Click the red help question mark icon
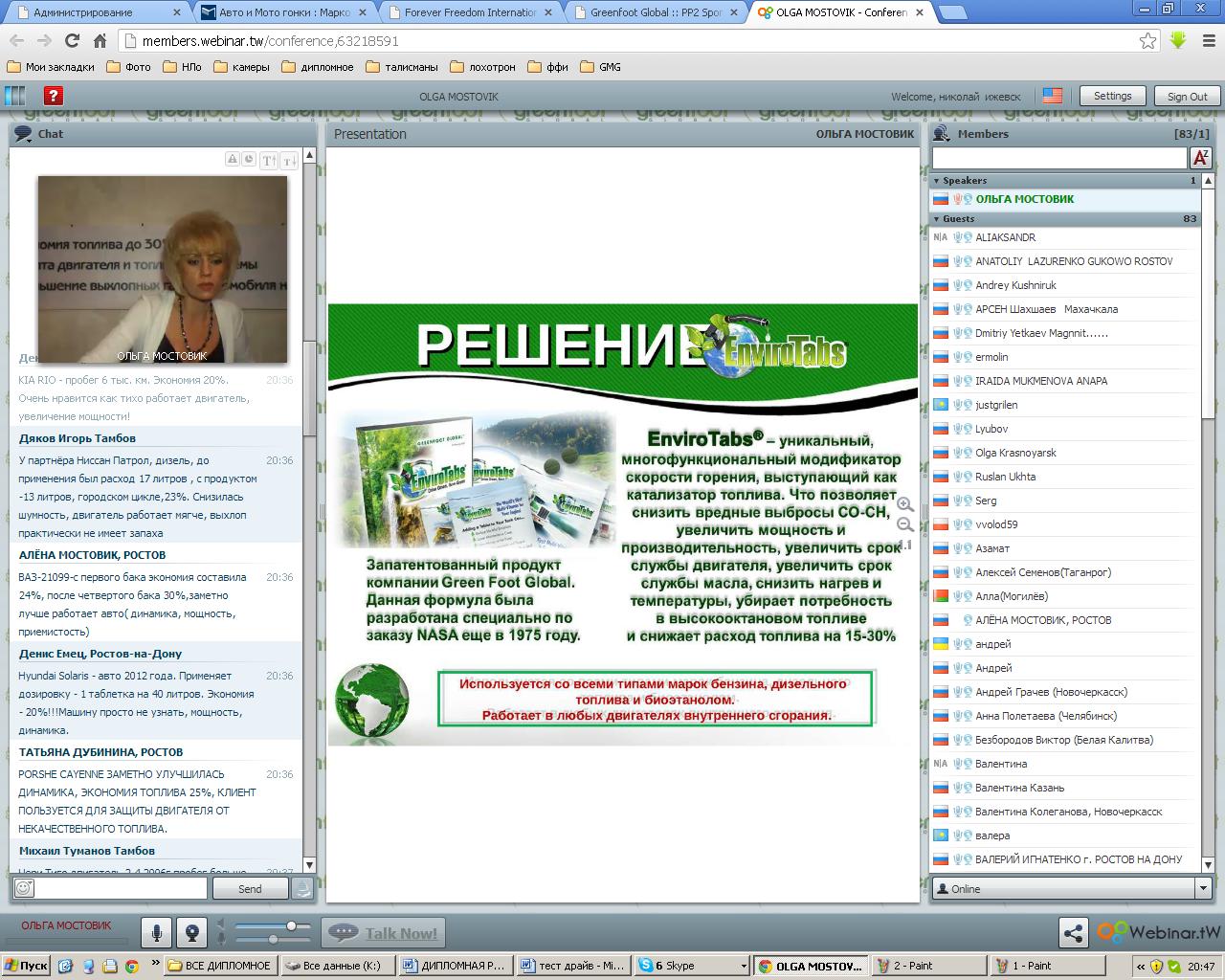 coord(54,96)
